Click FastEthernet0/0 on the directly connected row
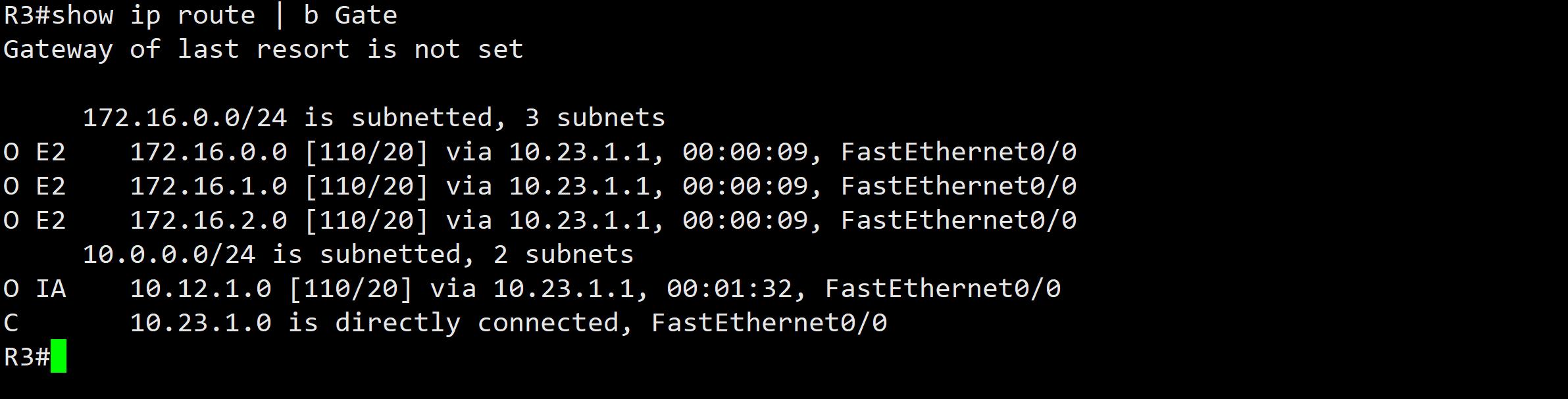The image size is (1568, 399). [769, 323]
